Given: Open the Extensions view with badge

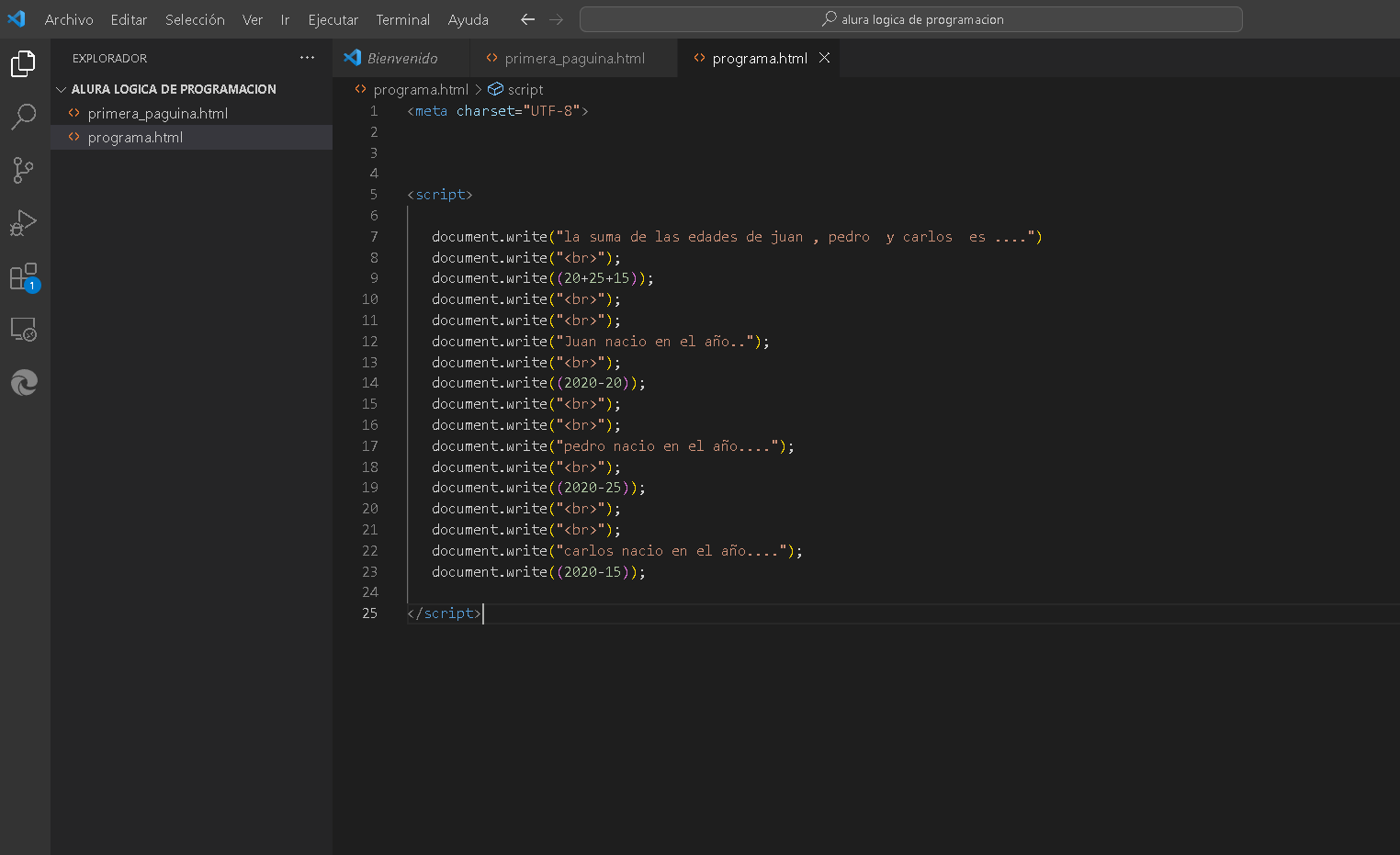Looking at the screenshot, I should click(23, 276).
